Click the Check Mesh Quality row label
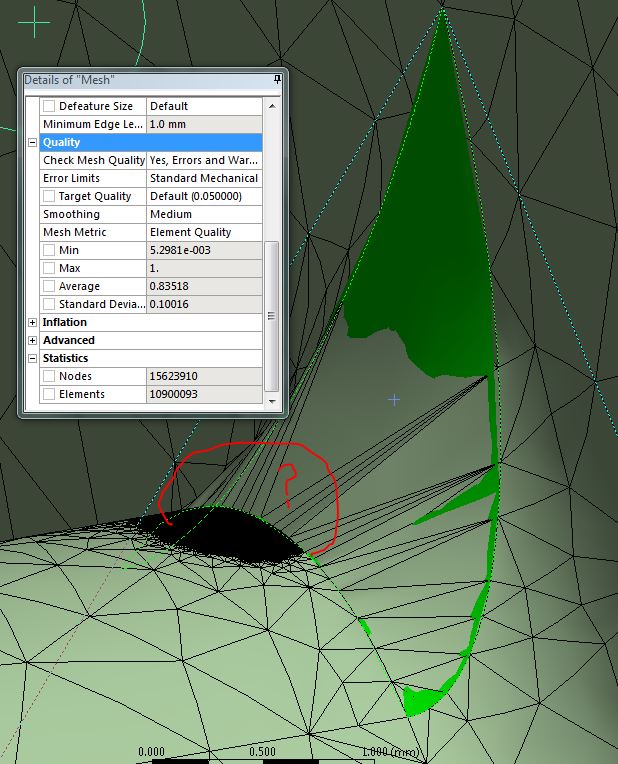Image resolution: width=618 pixels, height=764 pixels. (94, 160)
